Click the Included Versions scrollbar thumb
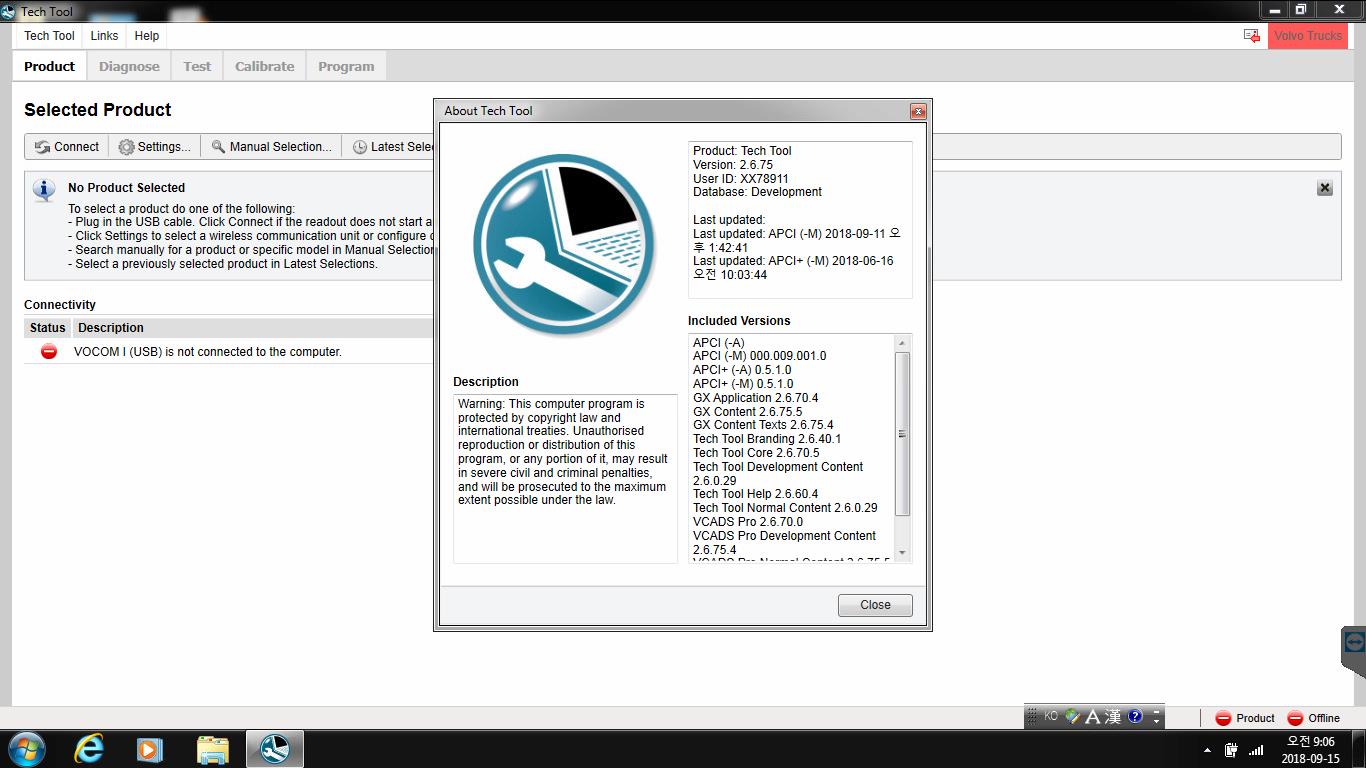1366x768 pixels. tap(902, 434)
